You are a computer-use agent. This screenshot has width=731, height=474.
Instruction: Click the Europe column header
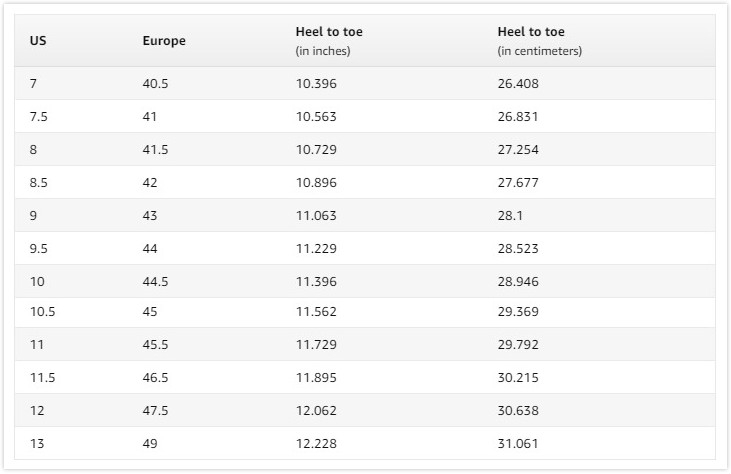click(x=164, y=41)
